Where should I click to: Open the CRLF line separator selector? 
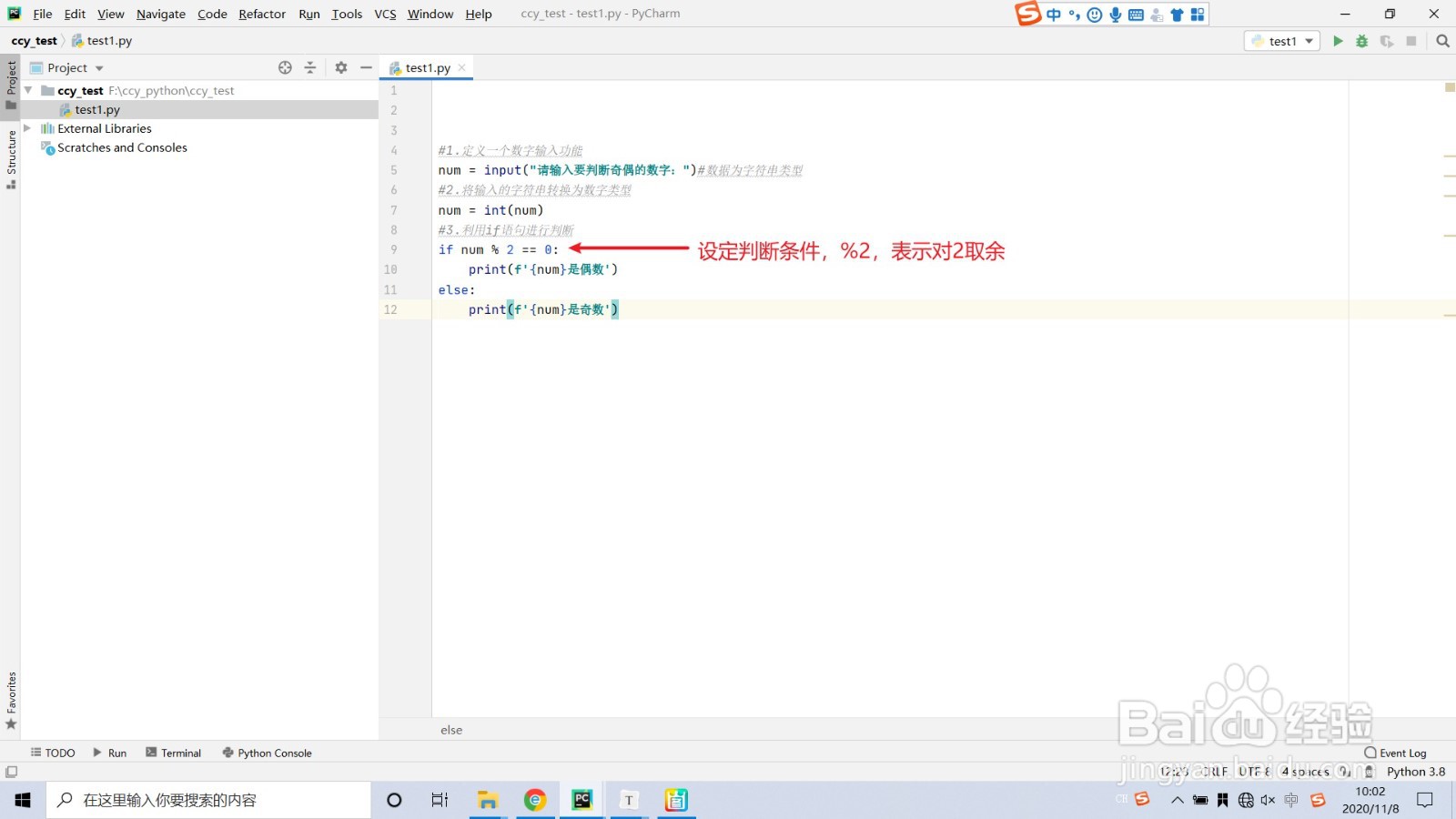pos(1212,772)
